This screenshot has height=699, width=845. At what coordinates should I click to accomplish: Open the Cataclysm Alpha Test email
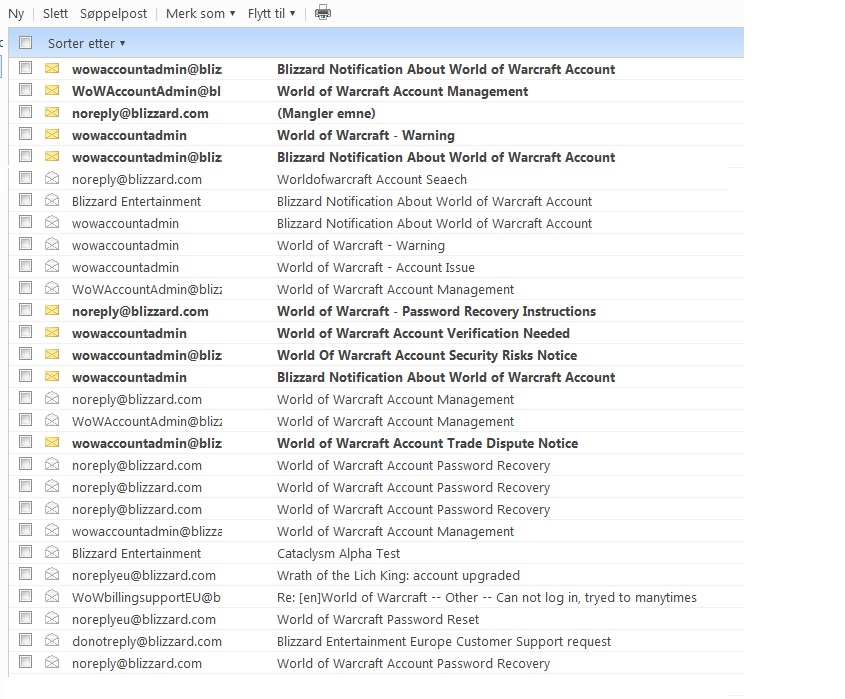[x=338, y=553]
